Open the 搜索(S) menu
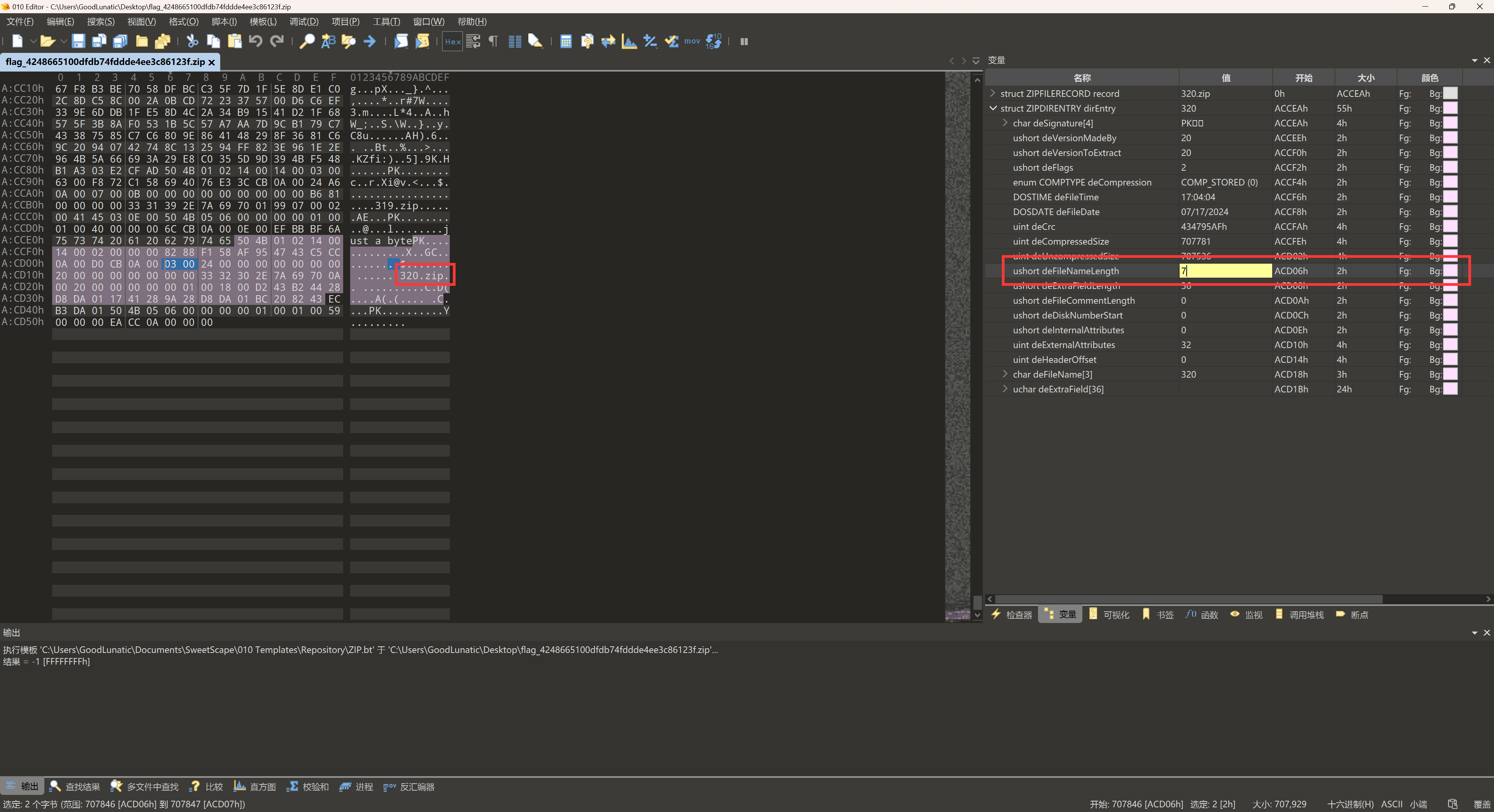The image size is (1494, 812). click(100, 21)
